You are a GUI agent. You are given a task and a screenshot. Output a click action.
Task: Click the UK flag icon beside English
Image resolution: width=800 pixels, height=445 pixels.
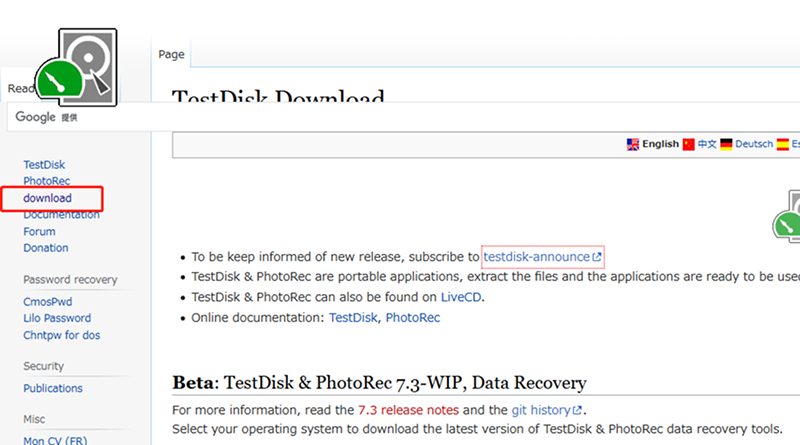(633, 144)
